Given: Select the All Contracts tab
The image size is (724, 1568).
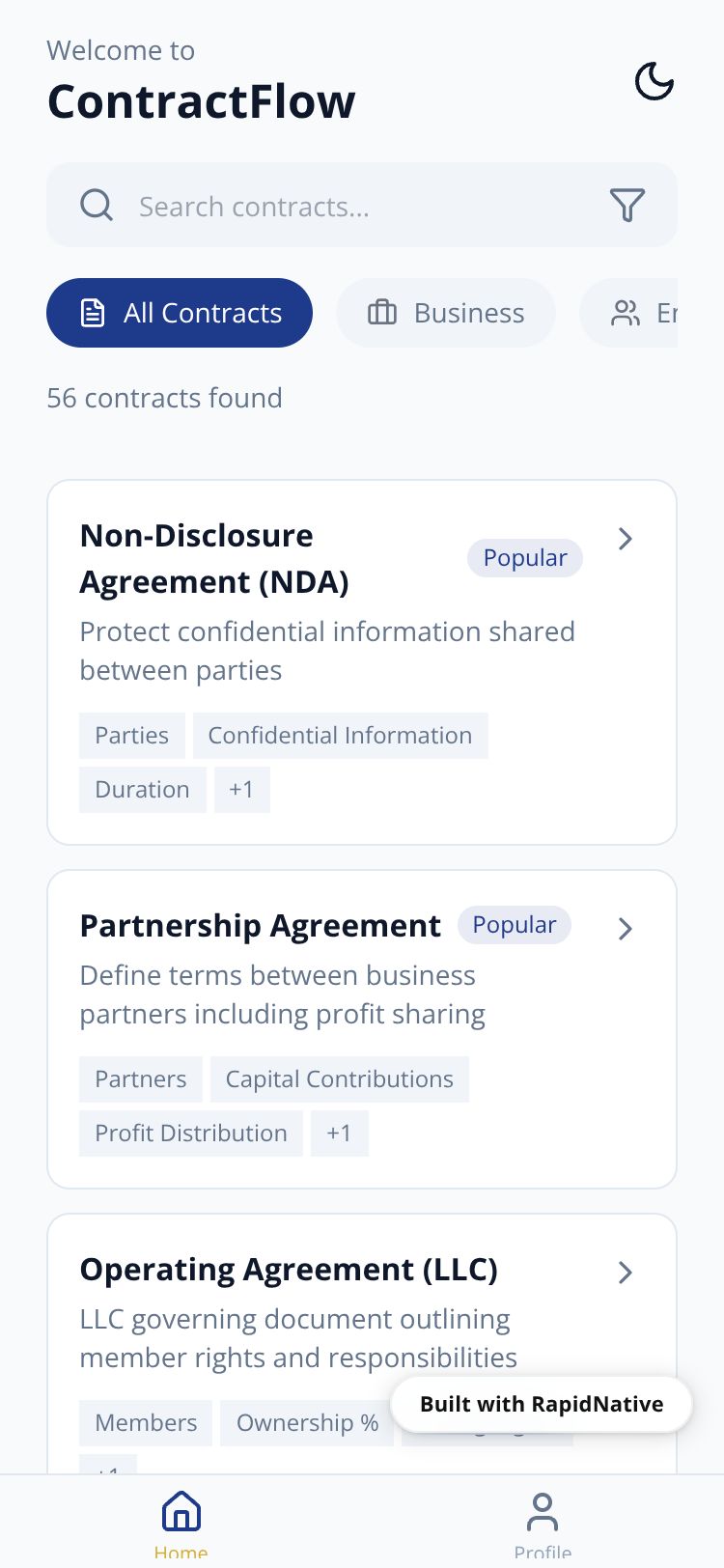Looking at the screenshot, I should (180, 313).
